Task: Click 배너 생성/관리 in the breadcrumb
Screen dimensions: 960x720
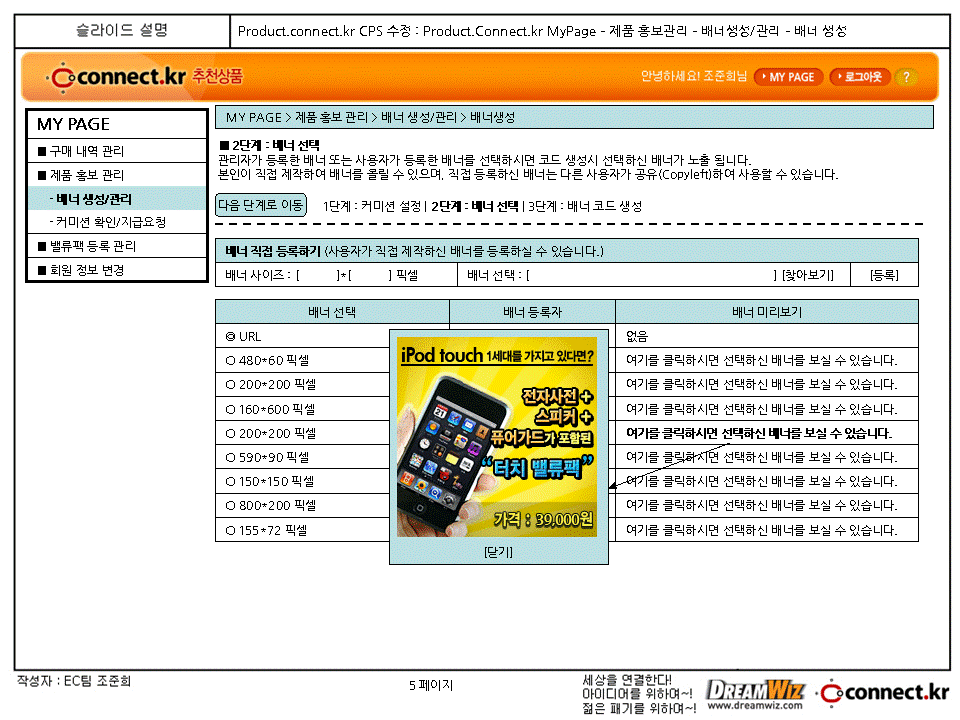Action: 419,118
